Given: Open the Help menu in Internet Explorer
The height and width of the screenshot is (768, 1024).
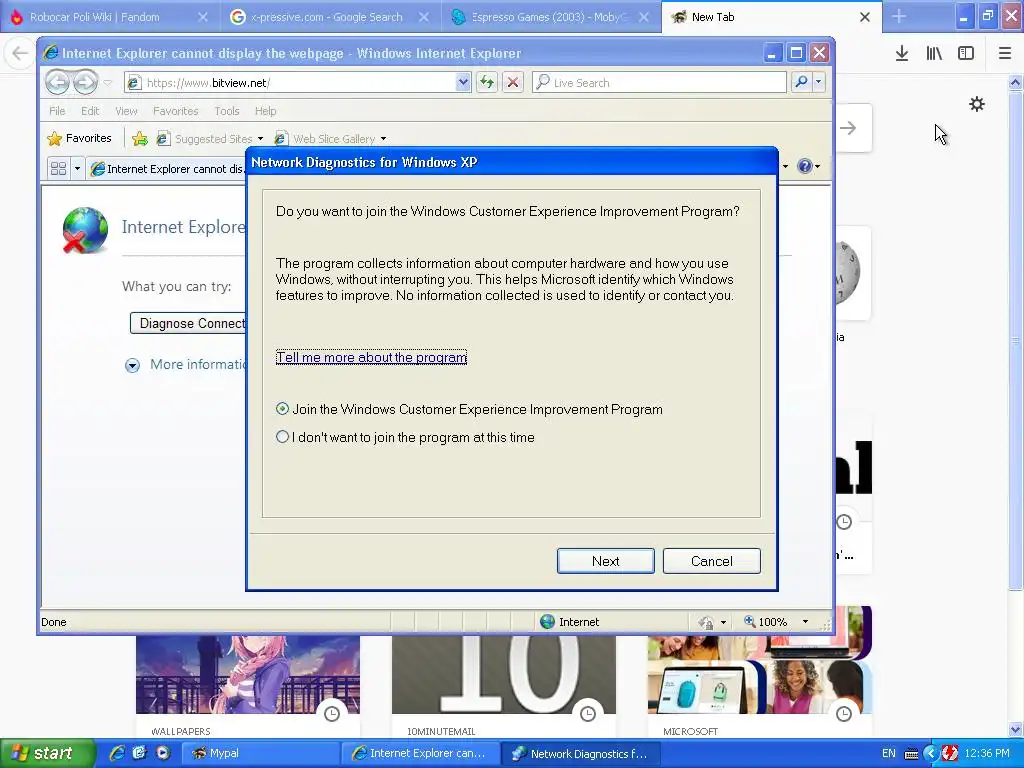Looking at the screenshot, I should click(265, 111).
